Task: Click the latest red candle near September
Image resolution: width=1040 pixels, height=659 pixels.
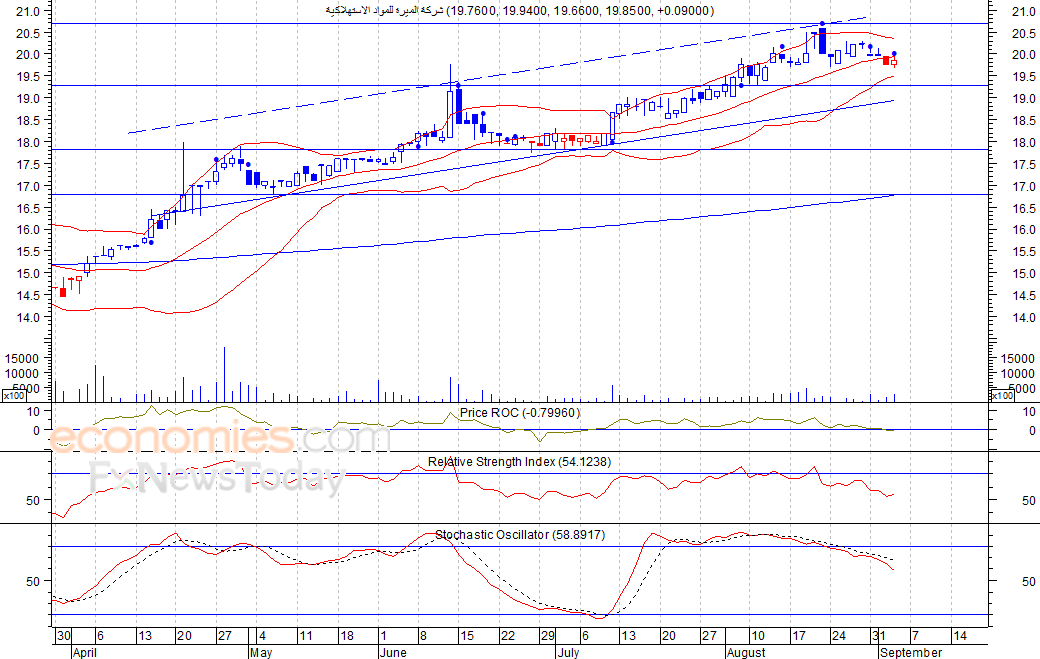Action: 886,60
